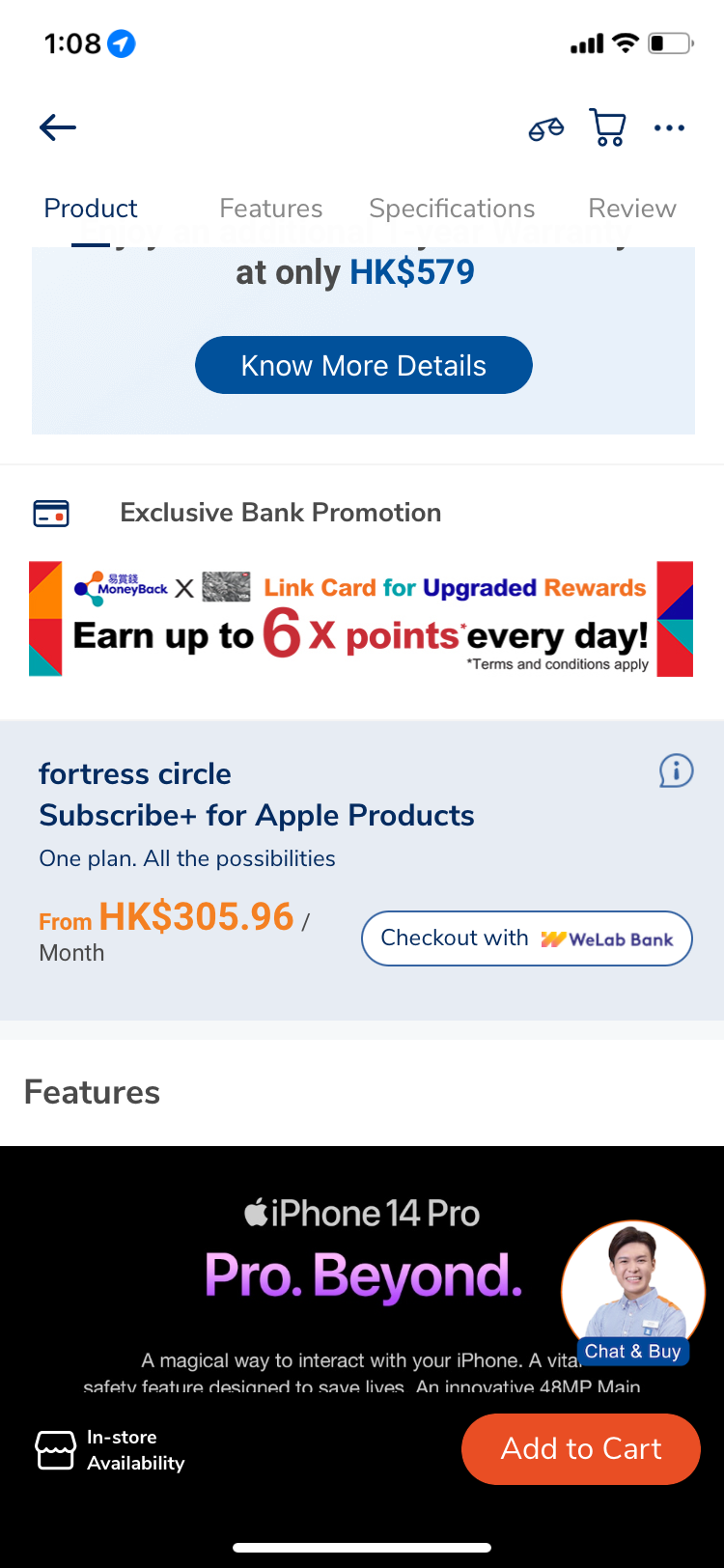Tap the location arrow in the status bar
Image resolution: width=724 pixels, height=1568 pixels.
coord(118,43)
